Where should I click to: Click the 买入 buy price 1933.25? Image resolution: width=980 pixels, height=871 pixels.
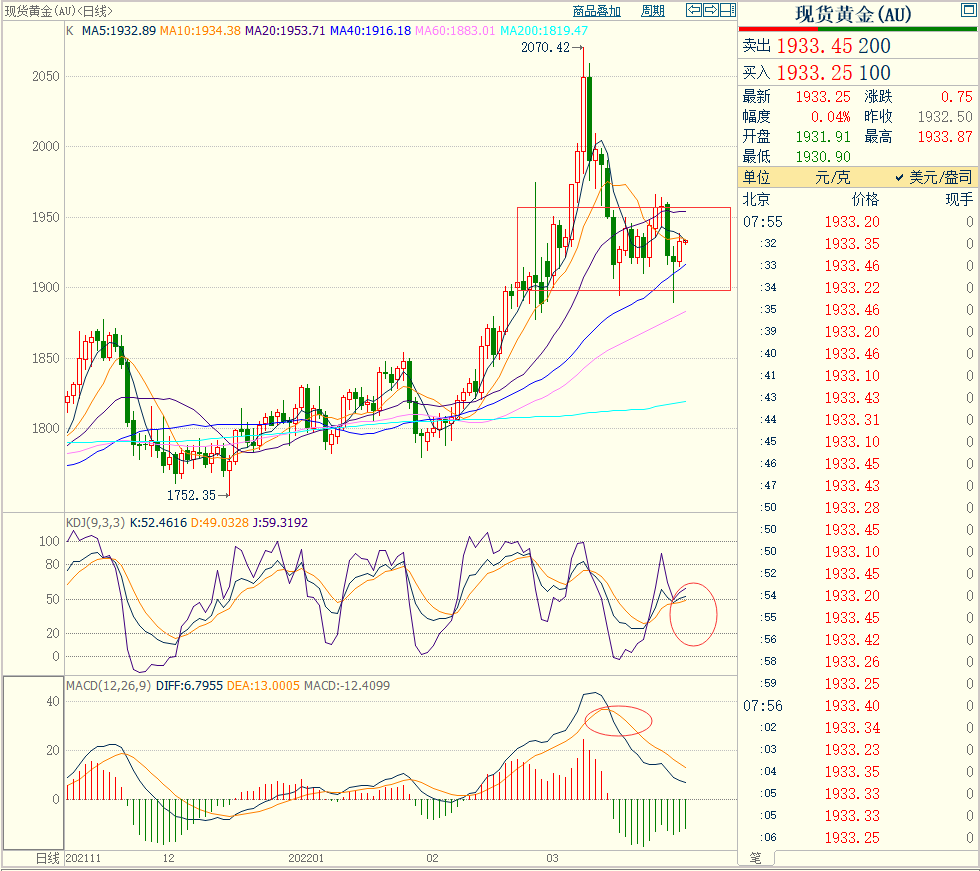point(815,73)
